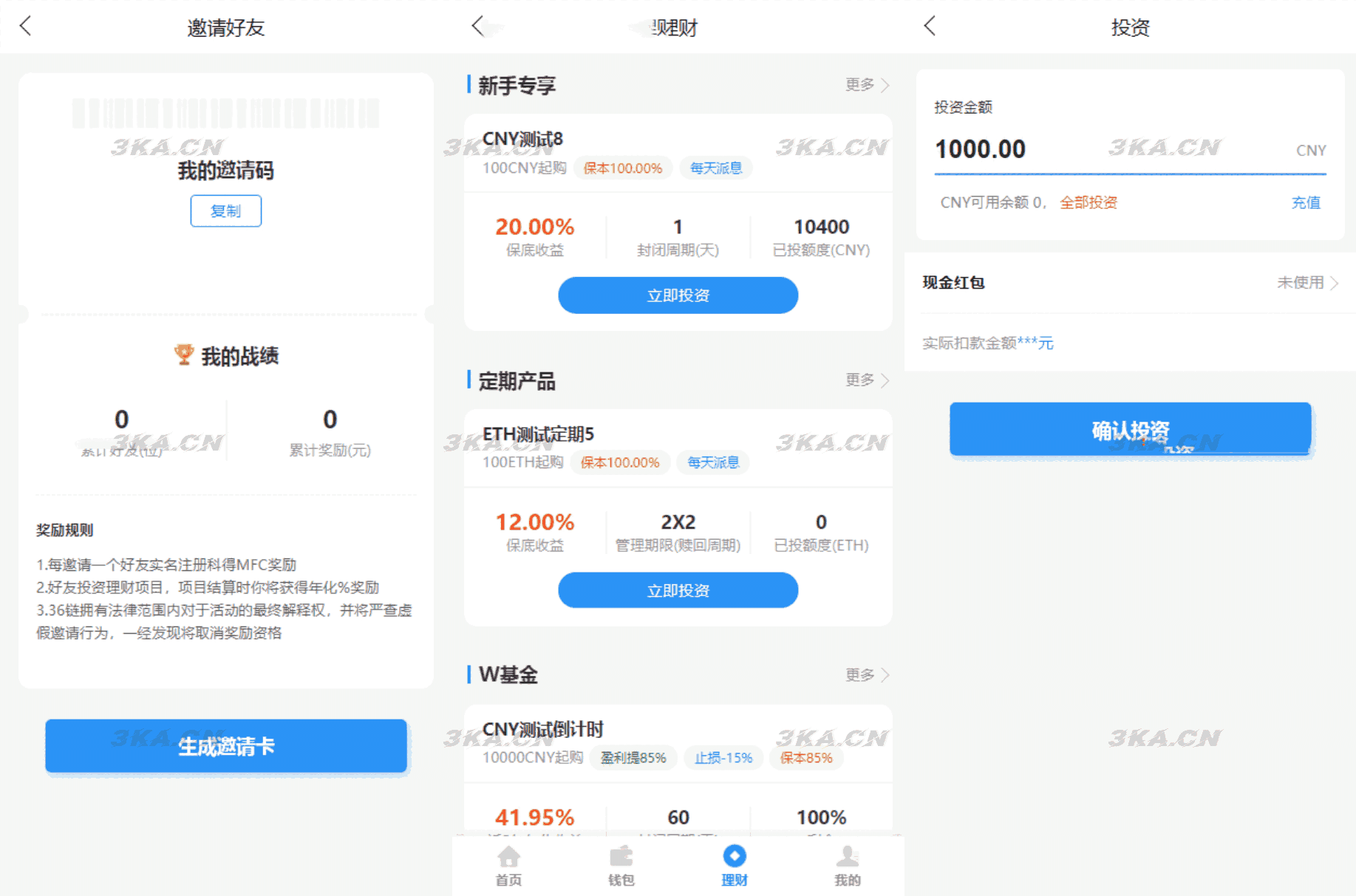Expand 更多 next to 新手专享

tap(861, 85)
